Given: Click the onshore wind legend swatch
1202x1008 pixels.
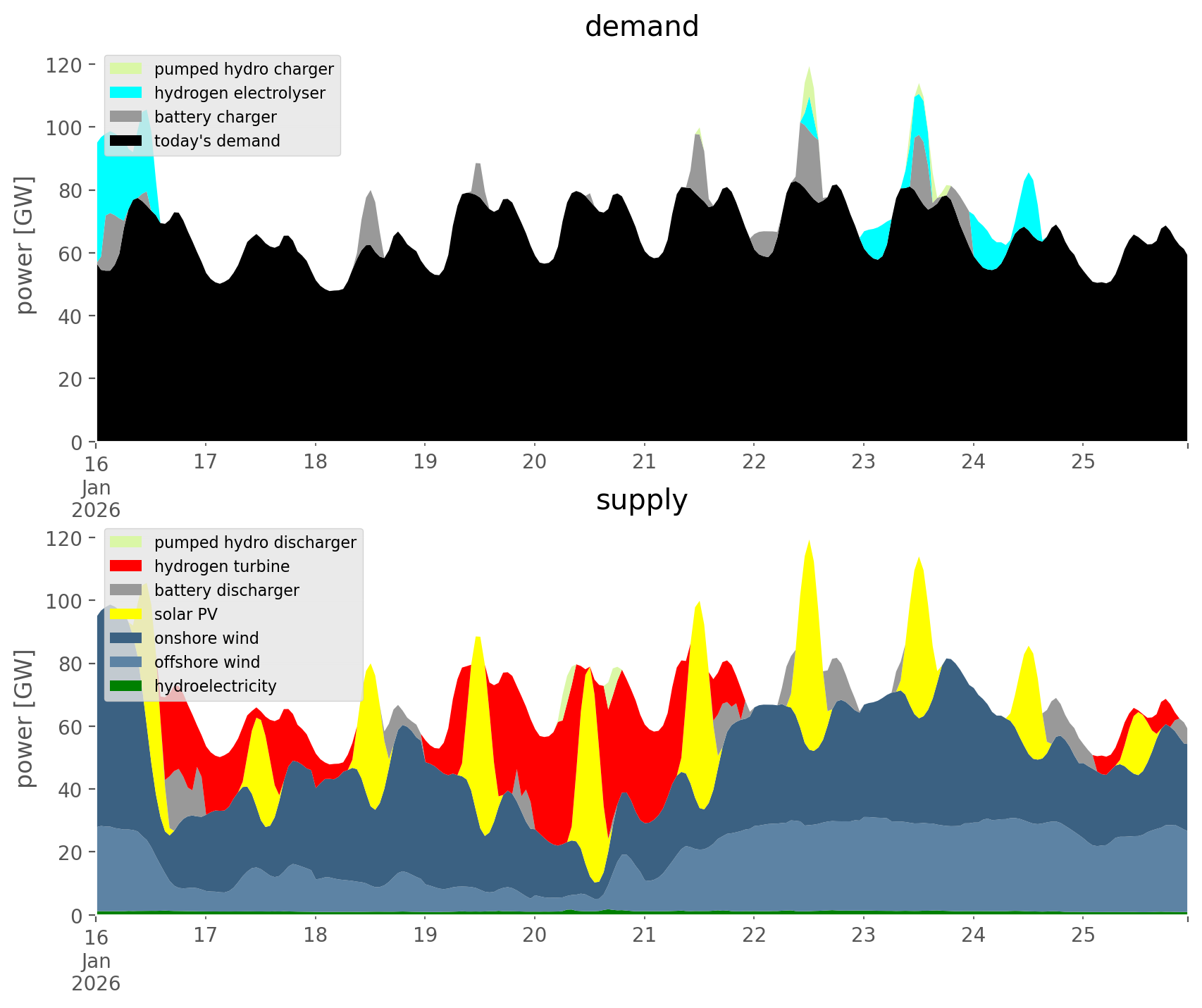Looking at the screenshot, I should point(126,638).
